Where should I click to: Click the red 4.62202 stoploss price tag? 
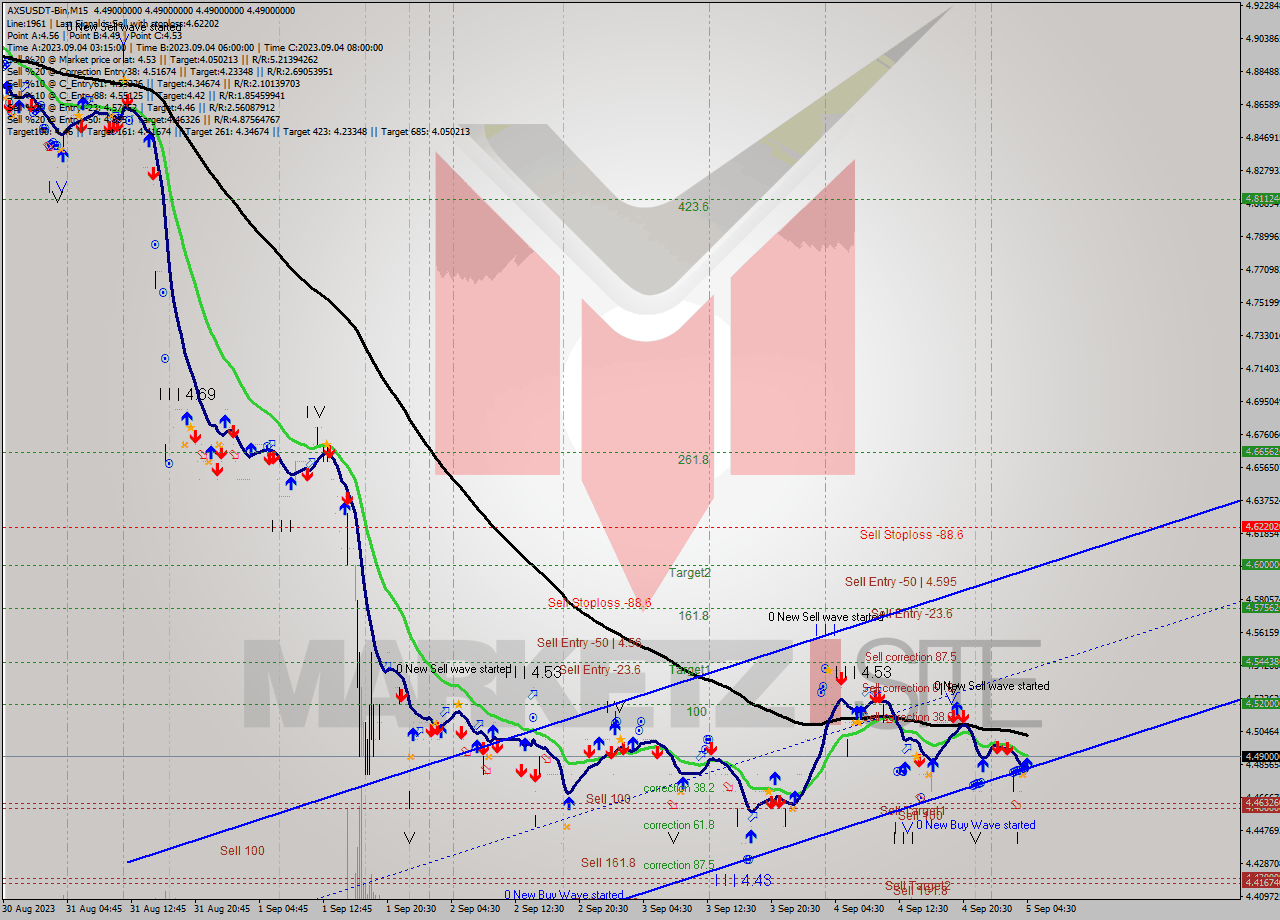click(1260, 527)
